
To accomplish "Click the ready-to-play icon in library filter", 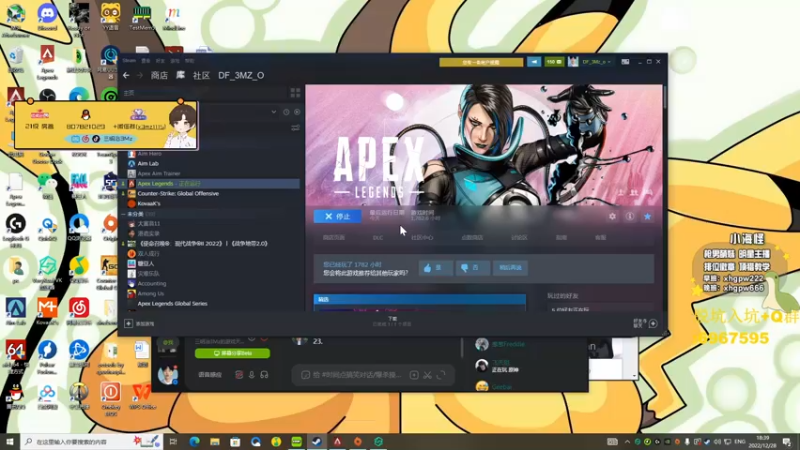I will [297, 112].
